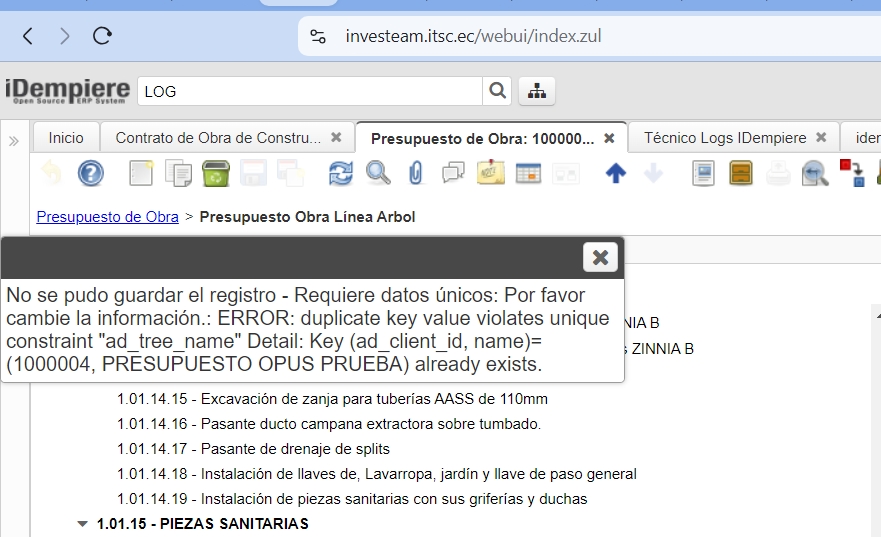
Task: Open attachments with the paperclip icon
Action: click(x=415, y=174)
